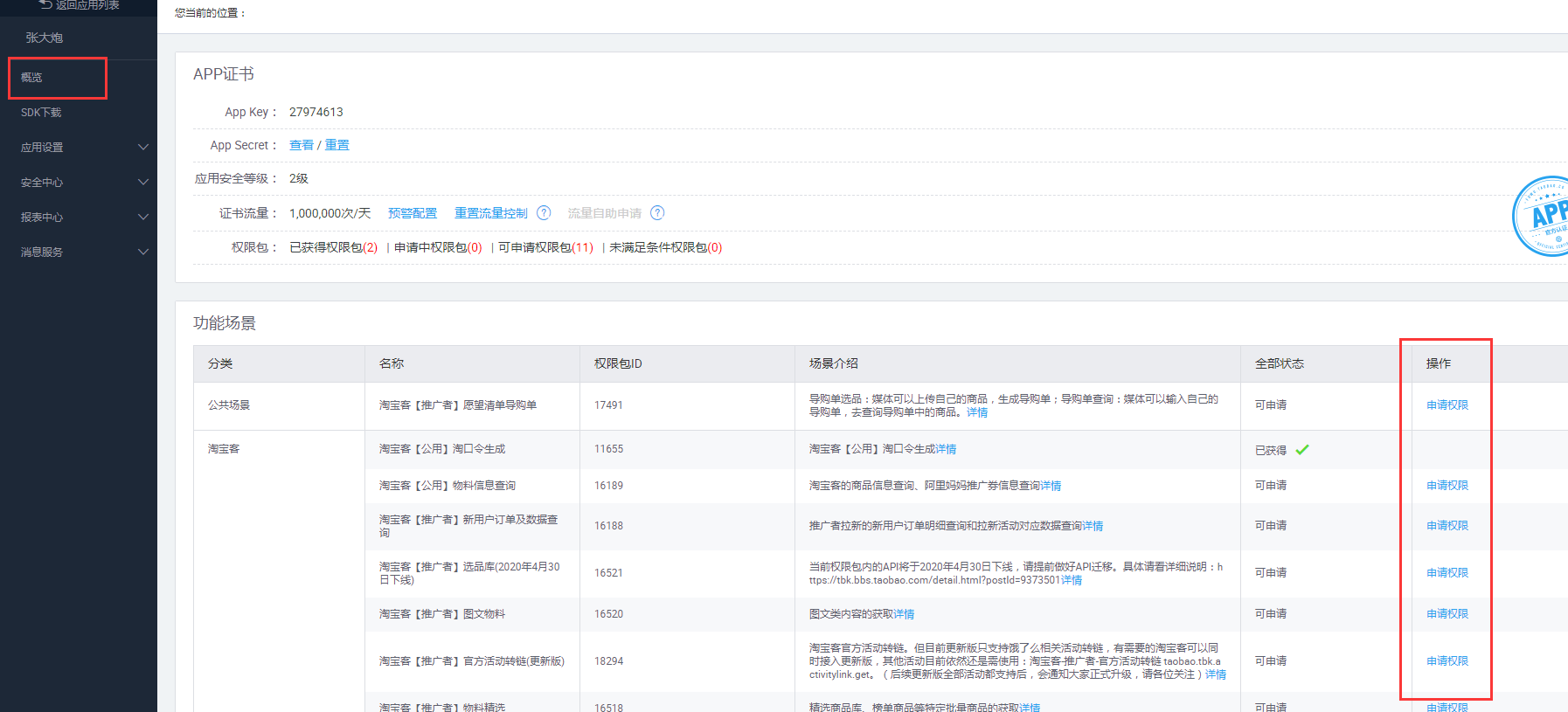Click 申请权限 for 选品库 row 16521
The image size is (1568, 712).
[1447, 573]
